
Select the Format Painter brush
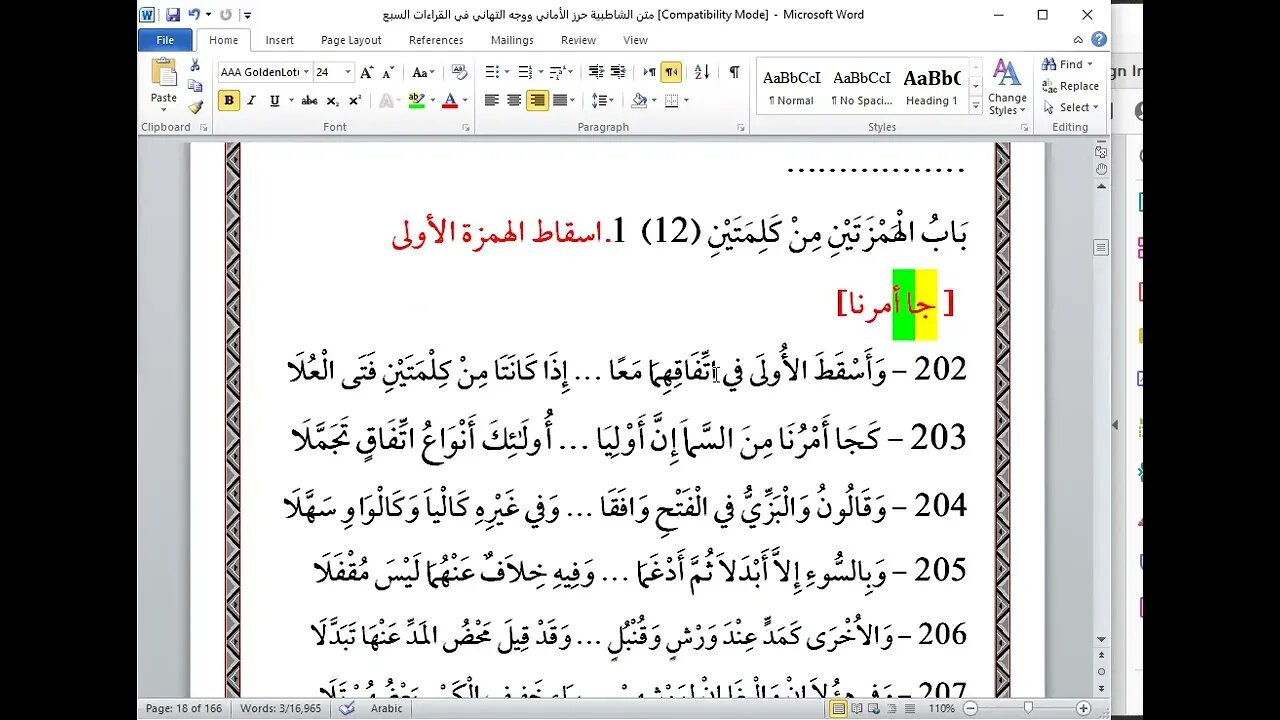[x=195, y=106]
